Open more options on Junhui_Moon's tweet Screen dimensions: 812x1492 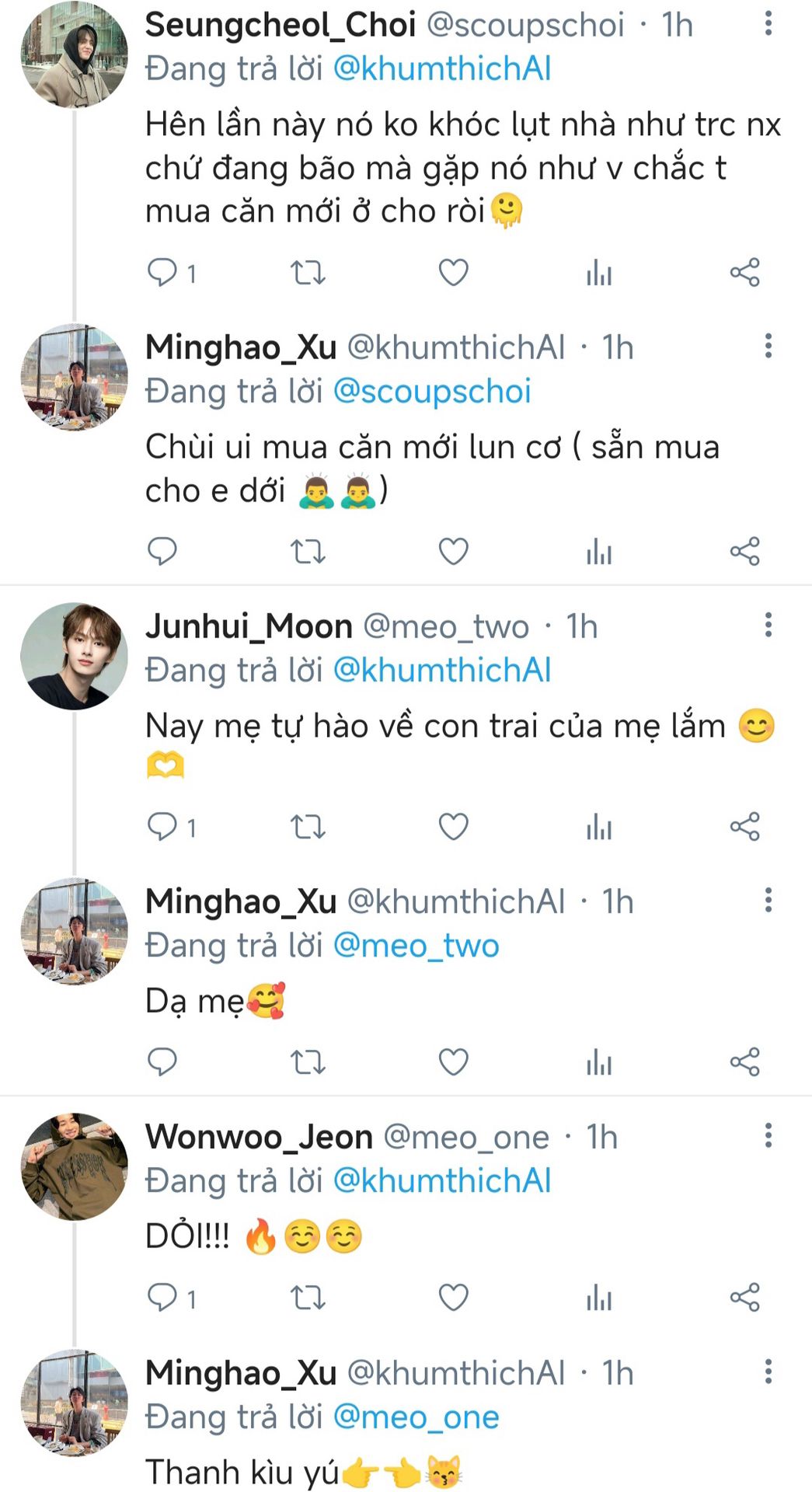click(x=768, y=625)
